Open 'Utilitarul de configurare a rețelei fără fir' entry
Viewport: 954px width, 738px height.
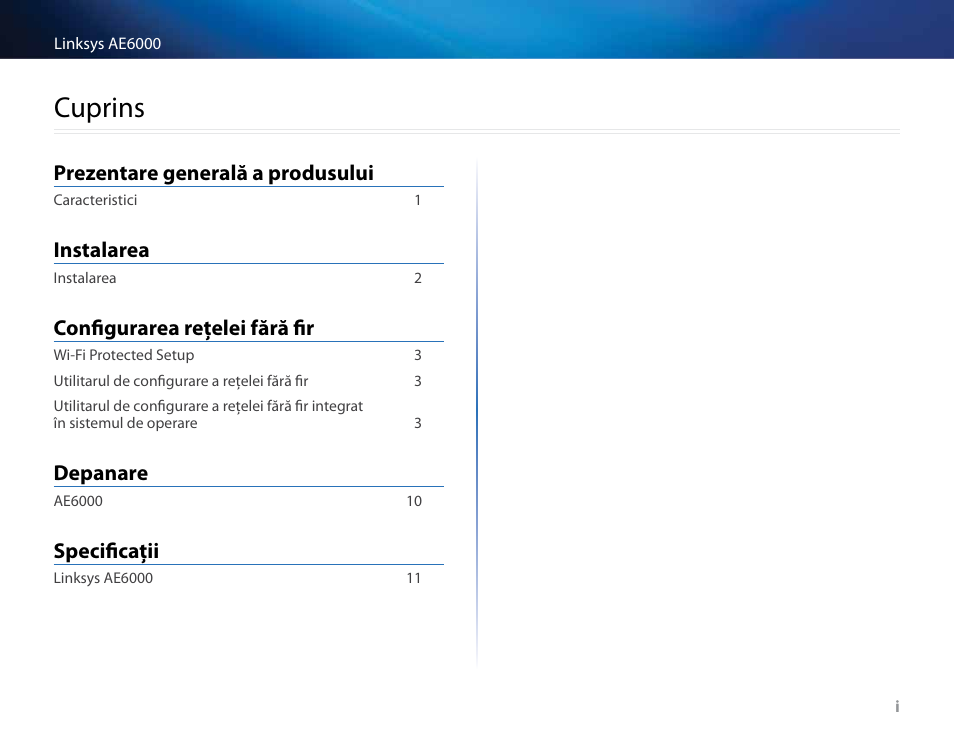[181, 381]
